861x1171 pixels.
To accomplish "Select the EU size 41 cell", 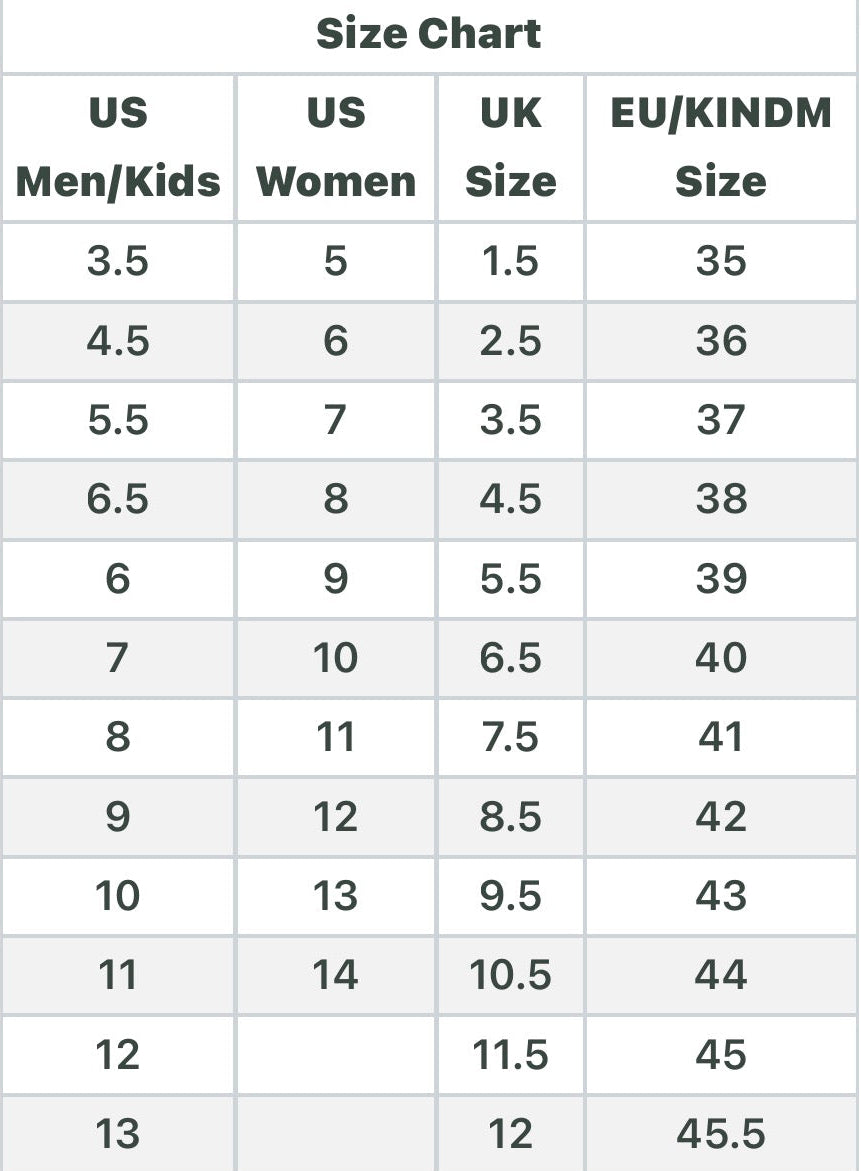I will coord(721,737).
